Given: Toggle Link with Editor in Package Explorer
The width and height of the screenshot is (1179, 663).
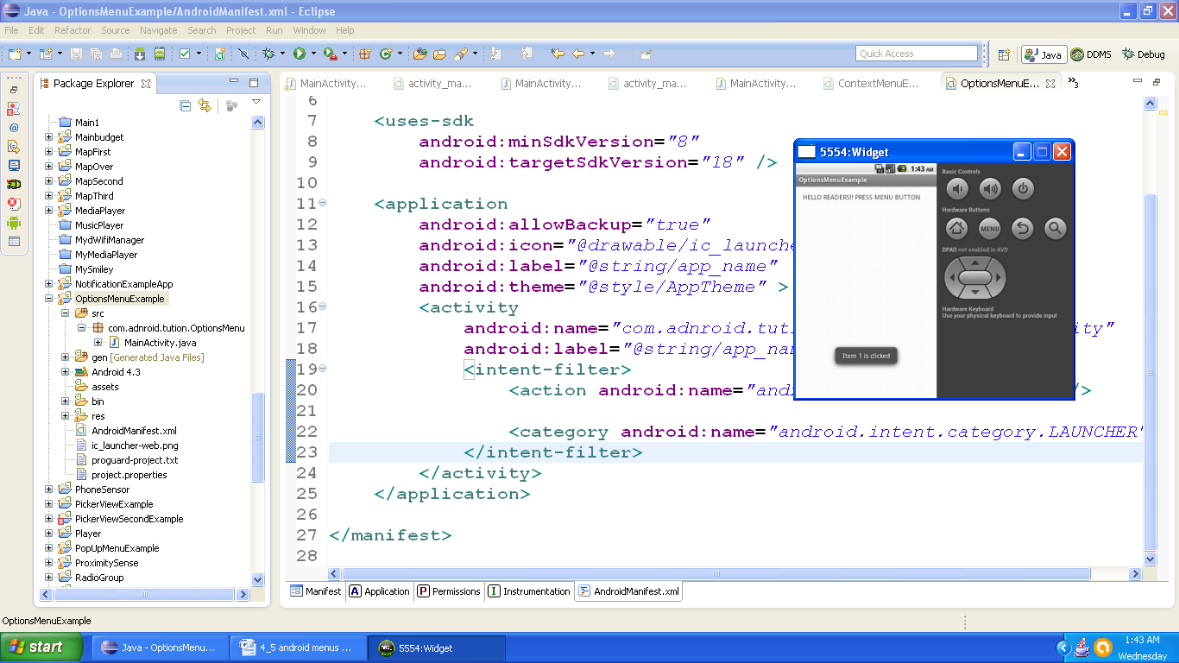Looking at the screenshot, I should 205,106.
